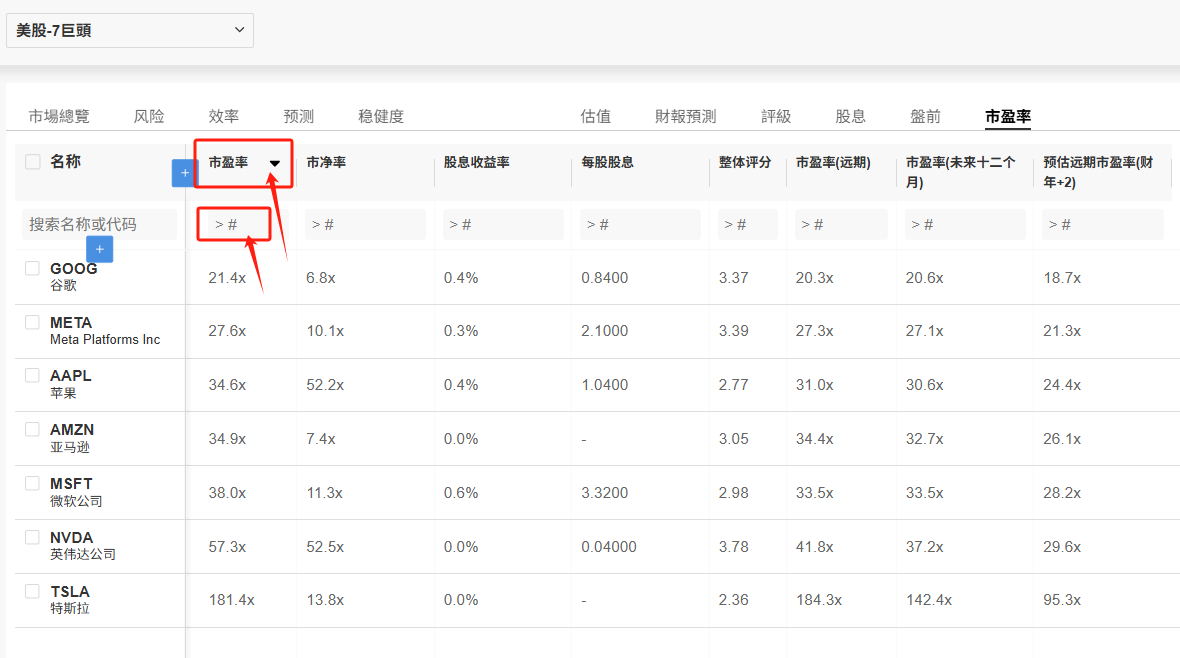The width and height of the screenshot is (1180, 658).
Task: Click the sort arrow in 市盈率 column header
Action: [275, 163]
